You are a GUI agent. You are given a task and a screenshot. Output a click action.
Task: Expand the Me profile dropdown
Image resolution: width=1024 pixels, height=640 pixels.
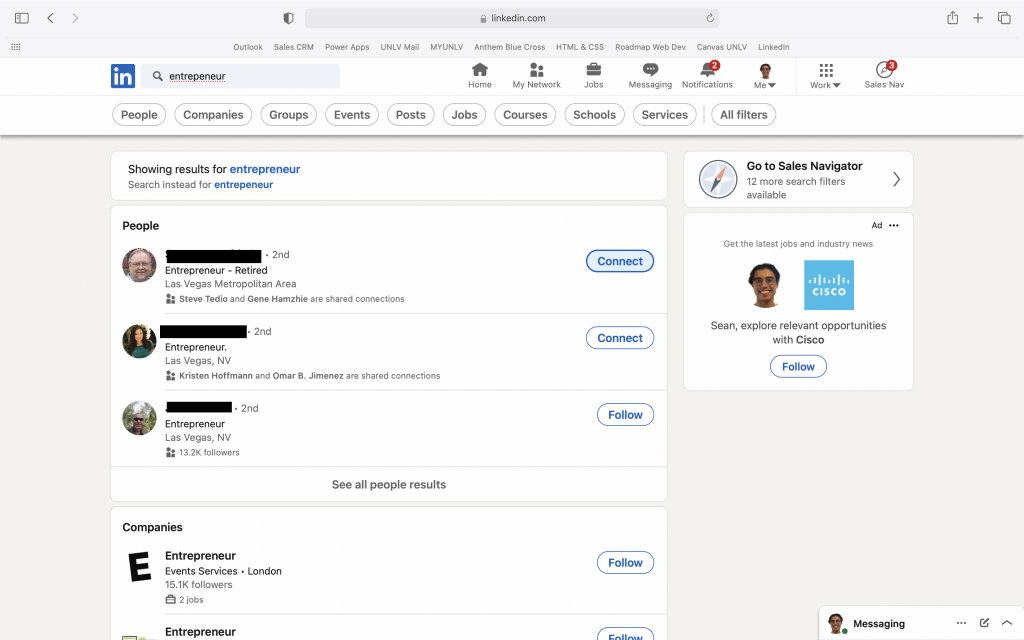click(x=765, y=76)
